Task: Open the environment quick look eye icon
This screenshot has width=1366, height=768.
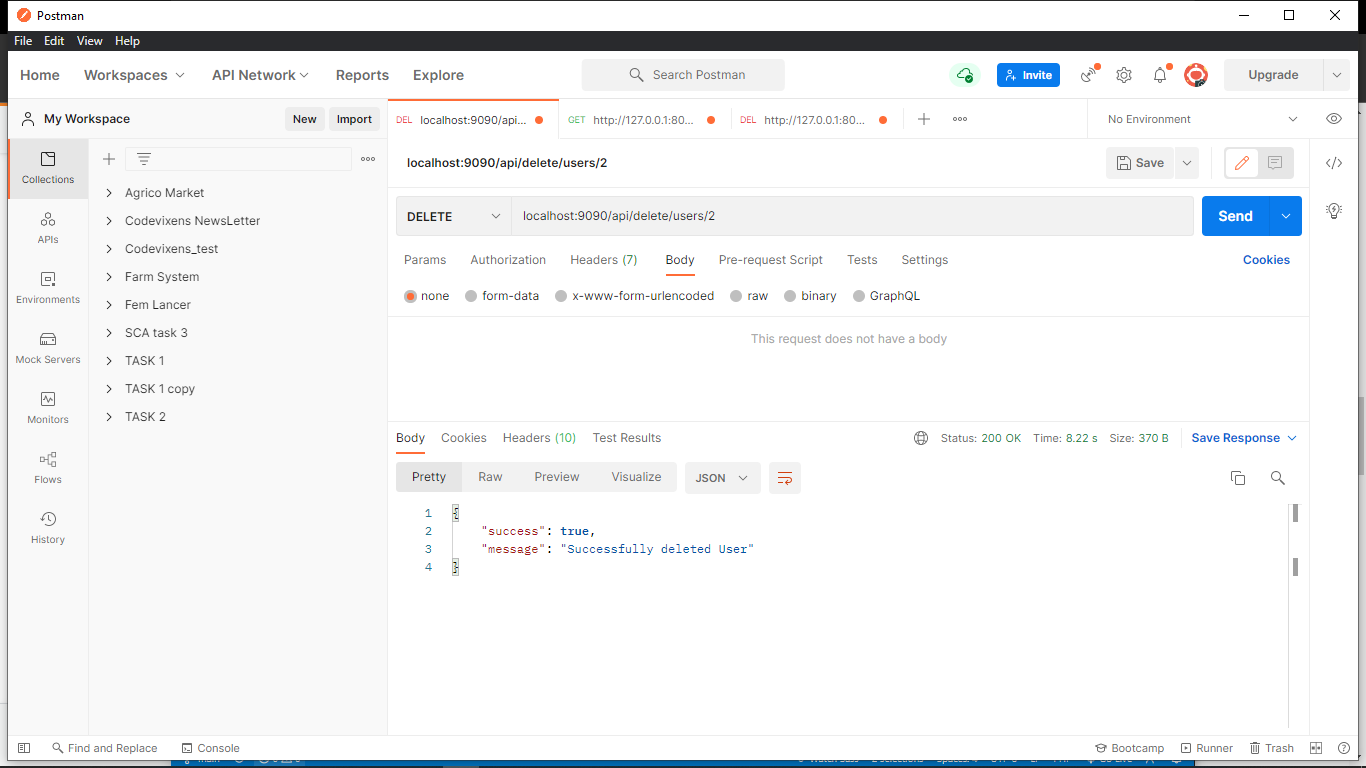Action: [1334, 119]
